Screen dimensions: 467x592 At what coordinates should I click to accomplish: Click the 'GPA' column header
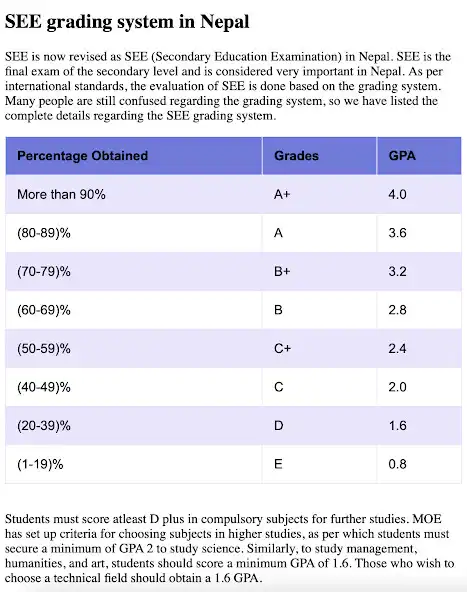[x=419, y=156]
